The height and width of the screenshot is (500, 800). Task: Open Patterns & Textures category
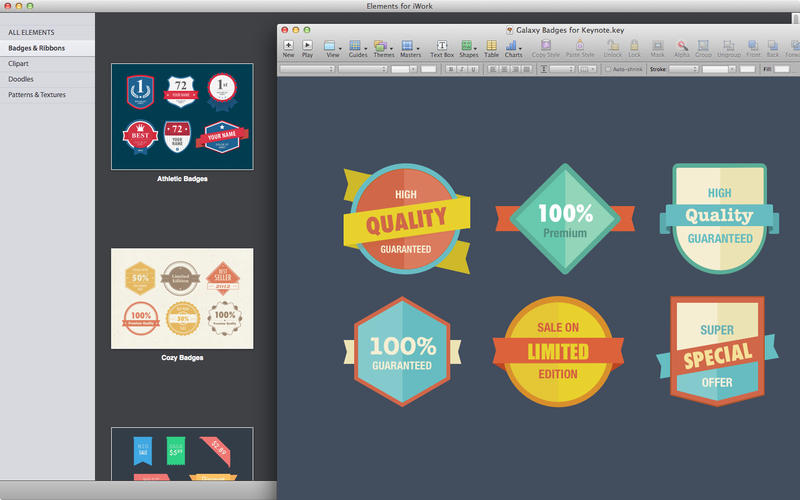pos(37,94)
